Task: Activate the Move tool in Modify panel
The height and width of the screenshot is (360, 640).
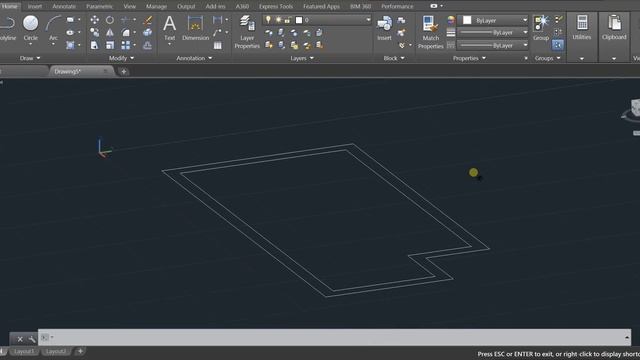Action: [94, 20]
